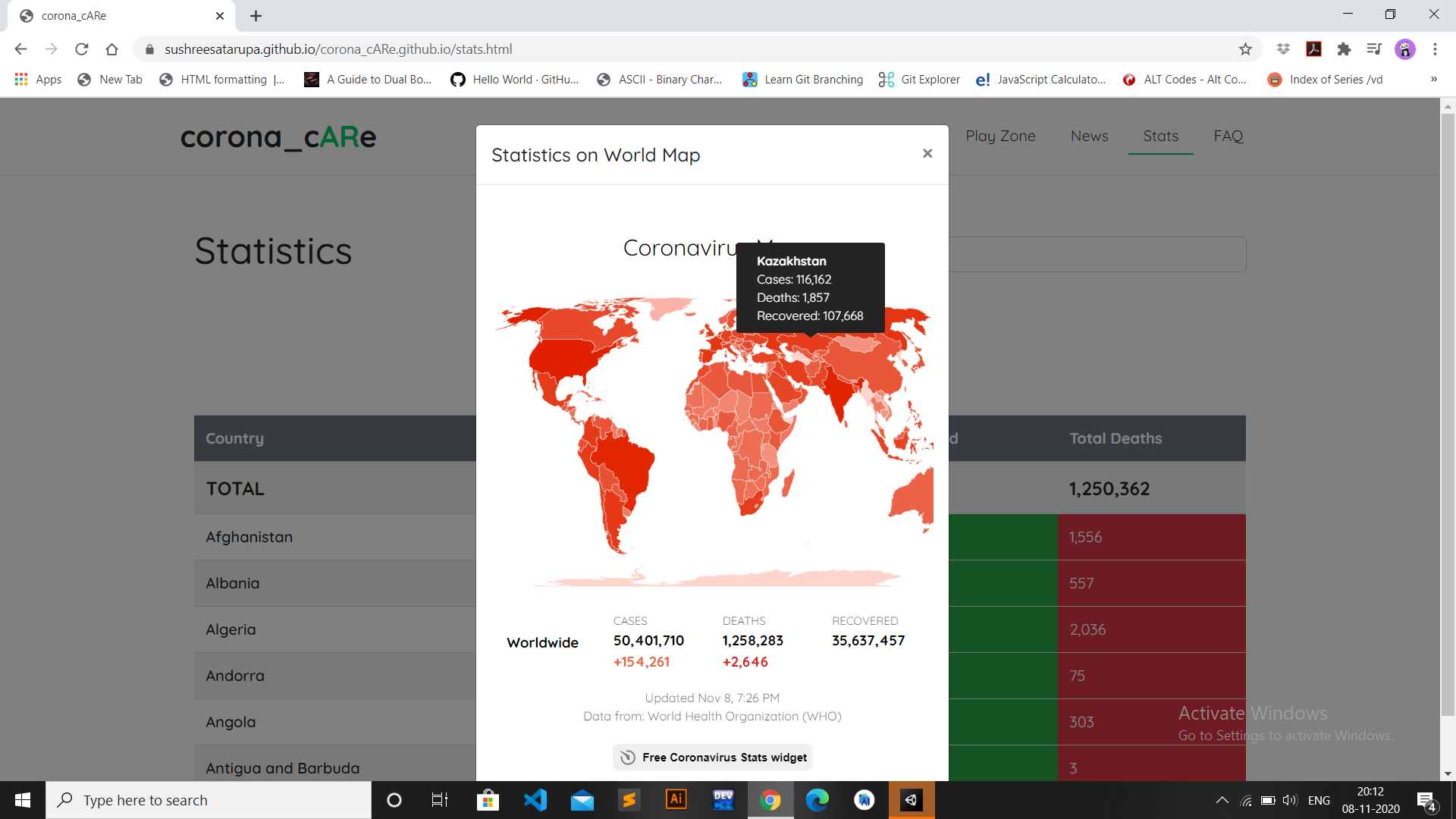Open a new browser tab
1456x819 pixels.
click(256, 16)
